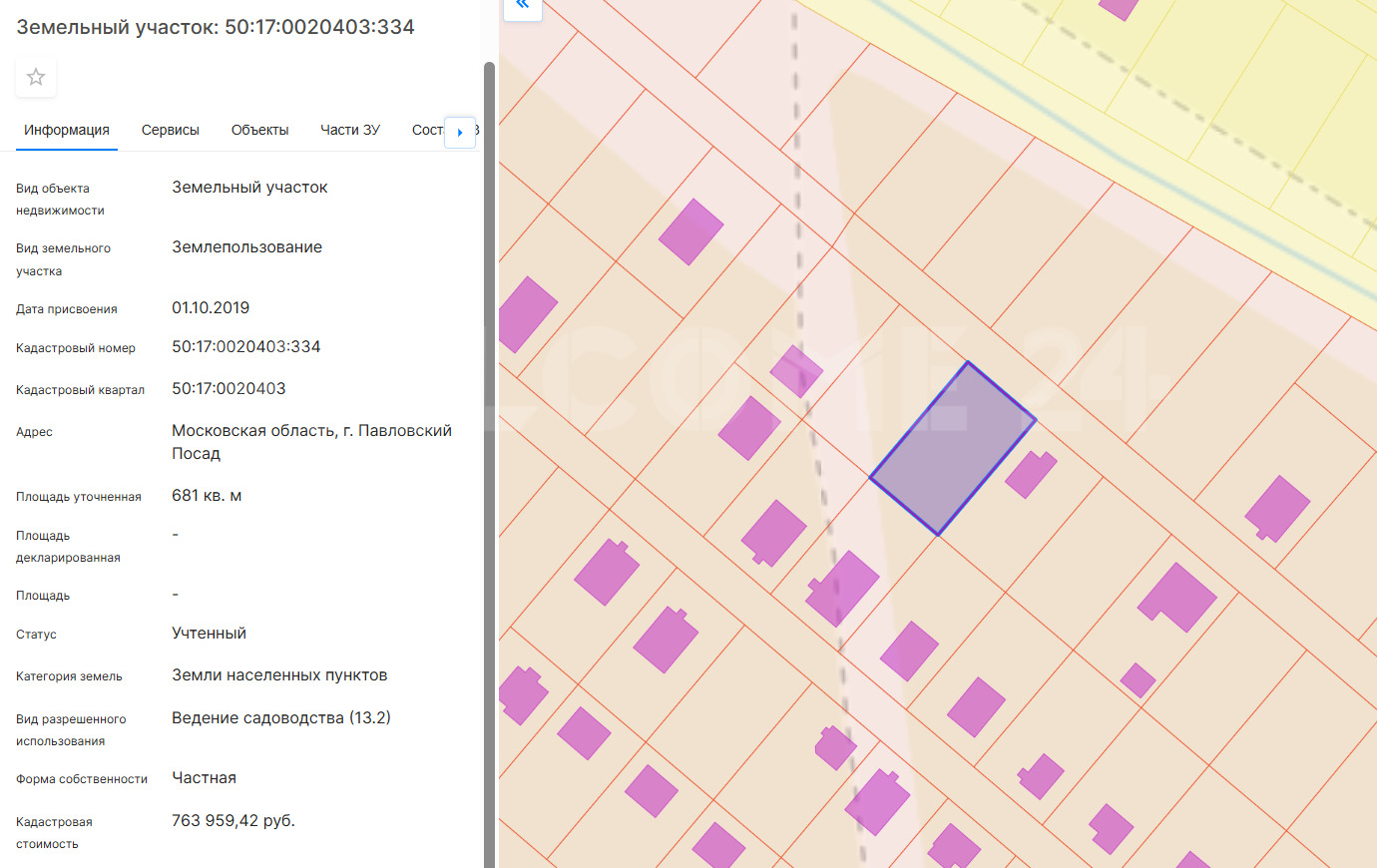
Task: Select the blue highlighted parcel on the map
Action: 952,449
